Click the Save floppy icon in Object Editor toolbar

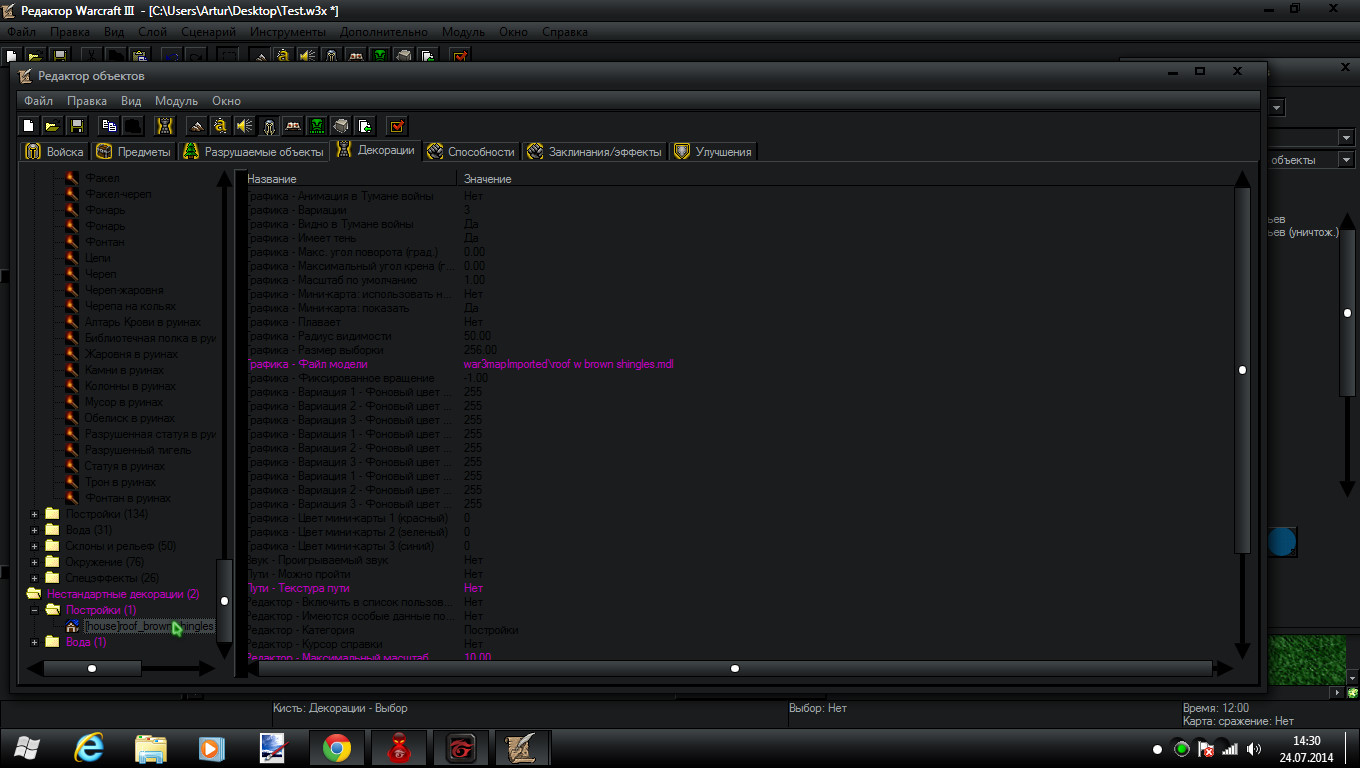point(76,126)
